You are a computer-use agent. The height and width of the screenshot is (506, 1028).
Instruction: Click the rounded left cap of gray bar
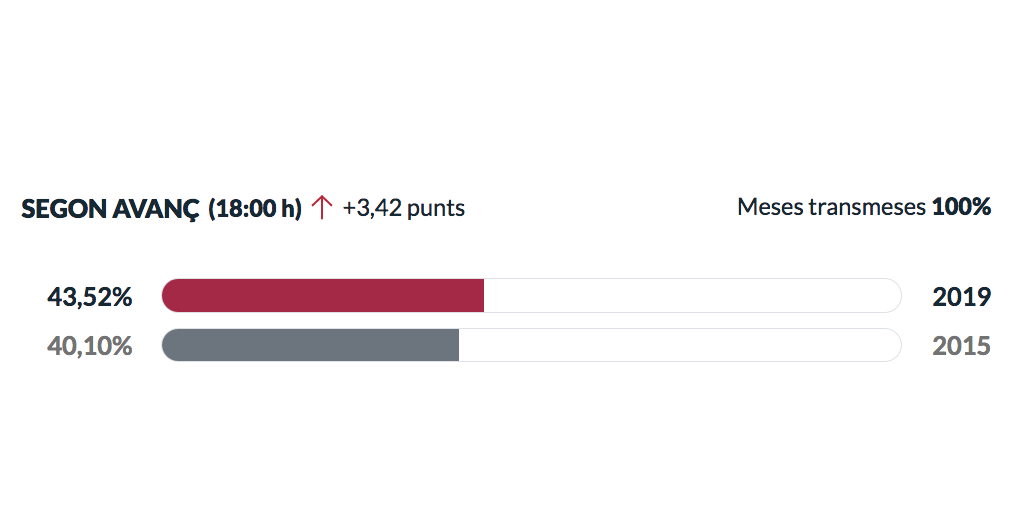coord(171,345)
